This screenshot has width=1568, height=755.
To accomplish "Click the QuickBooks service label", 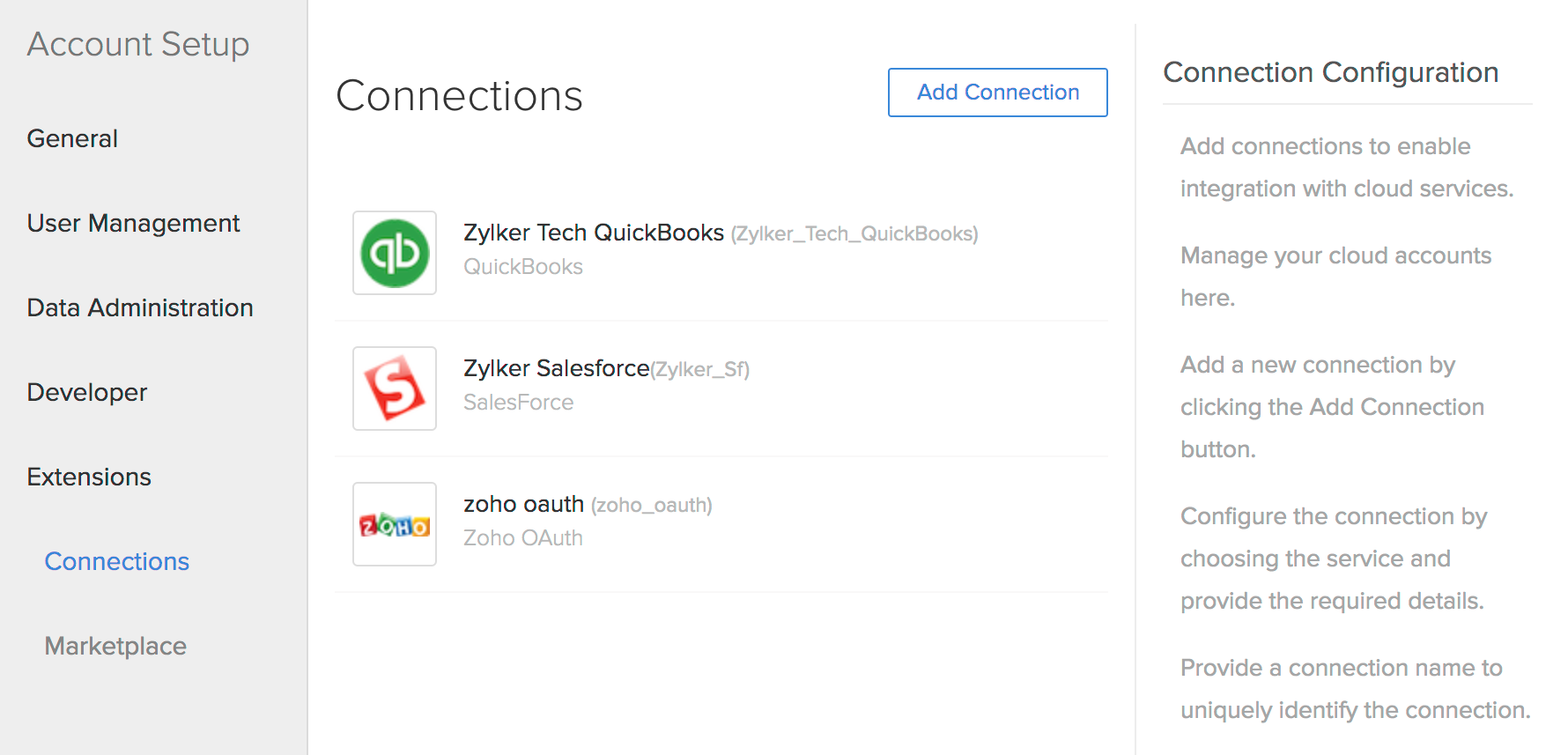I will point(523,266).
